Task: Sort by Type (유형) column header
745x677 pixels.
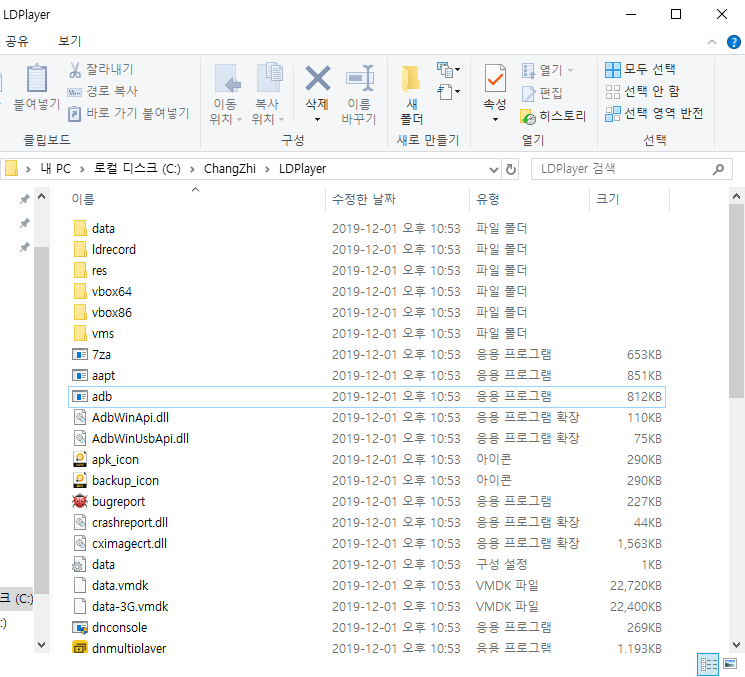Action: 487,199
